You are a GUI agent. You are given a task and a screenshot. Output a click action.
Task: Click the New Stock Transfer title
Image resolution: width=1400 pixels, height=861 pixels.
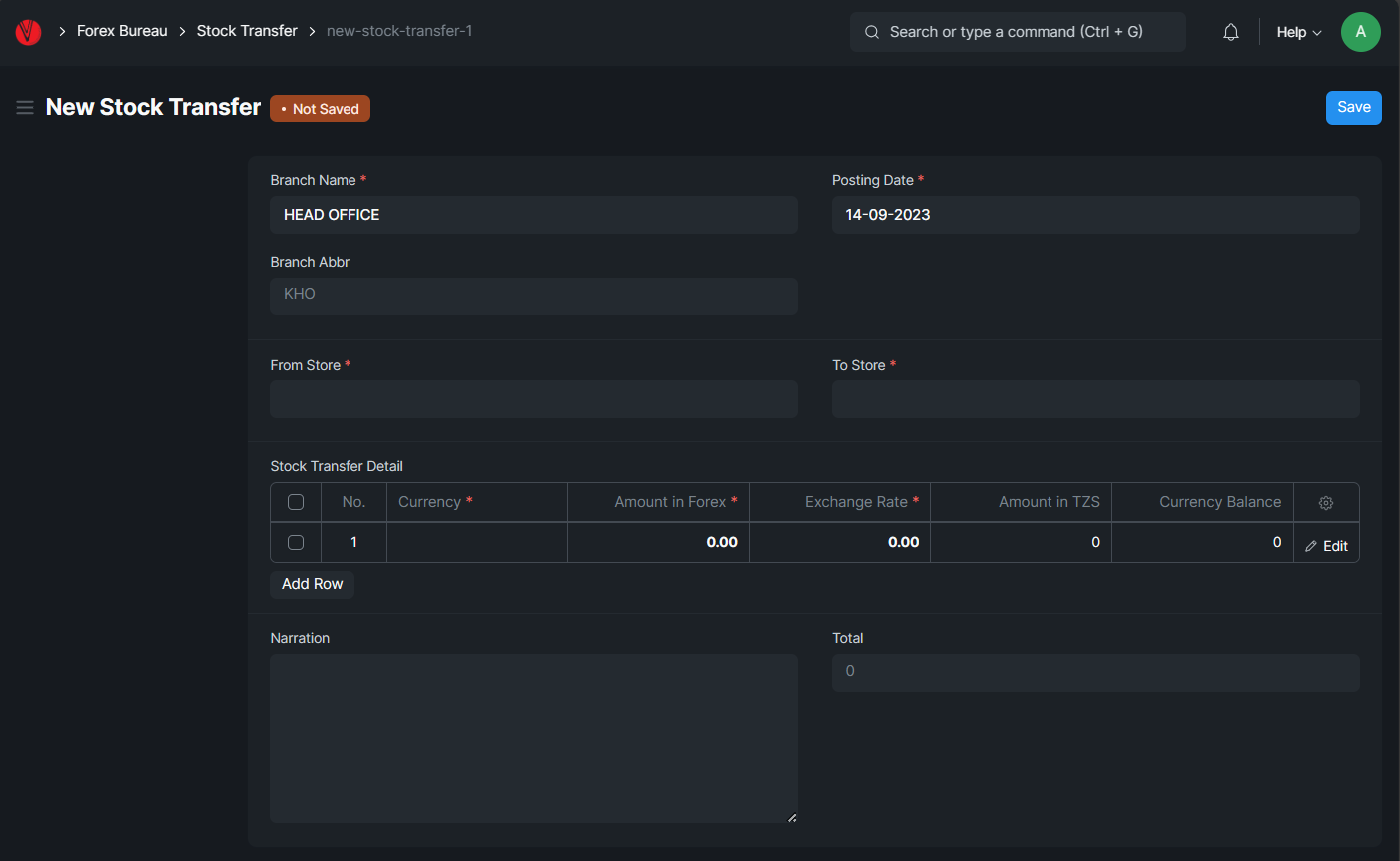[x=153, y=107]
